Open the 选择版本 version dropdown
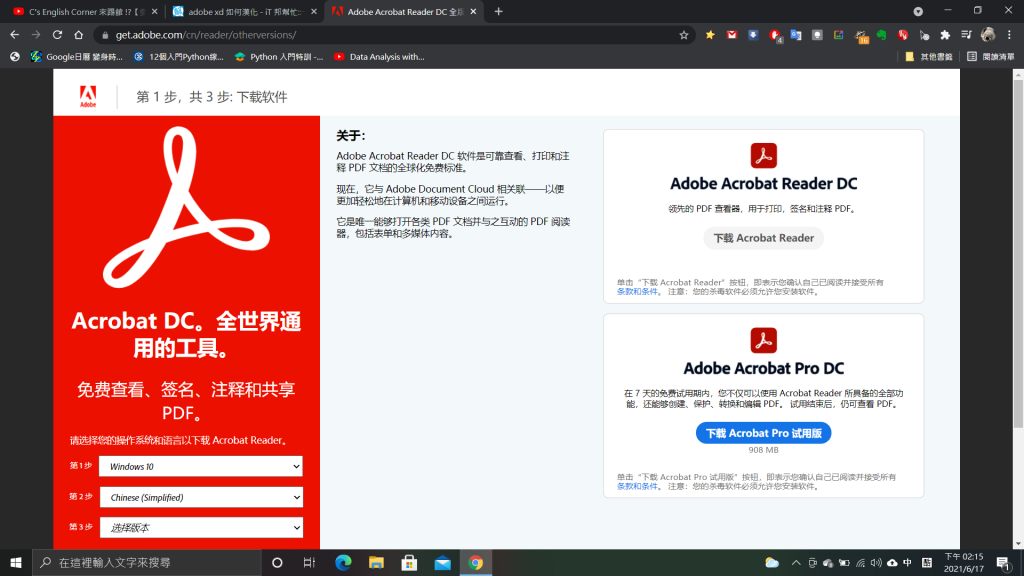This screenshot has height=576, width=1024. click(x=201, y=528)
